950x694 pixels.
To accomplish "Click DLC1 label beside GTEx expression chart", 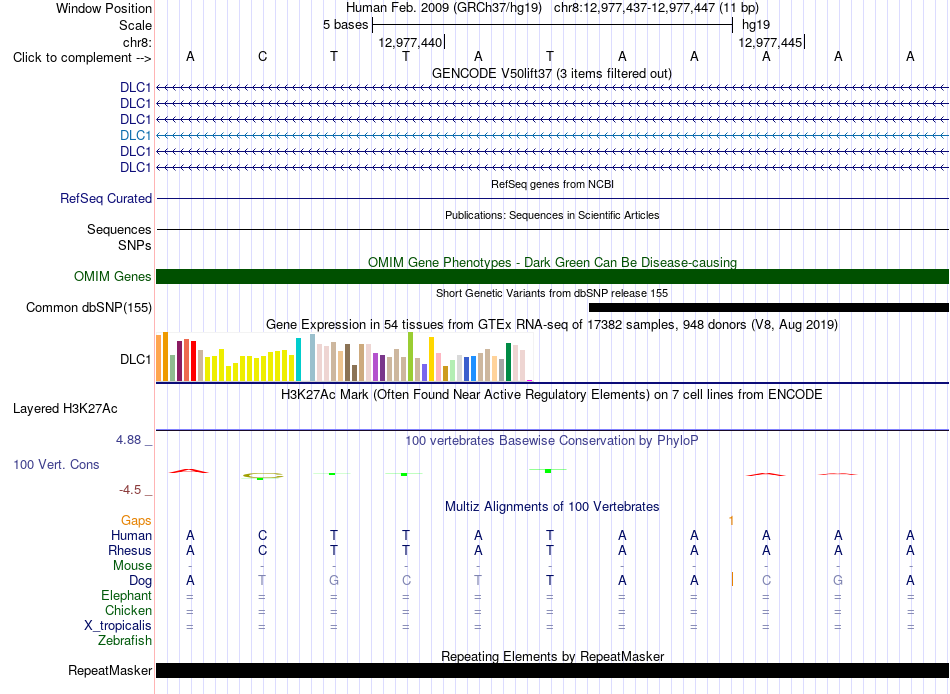I will pyautogui.click(x=135, y=359).
